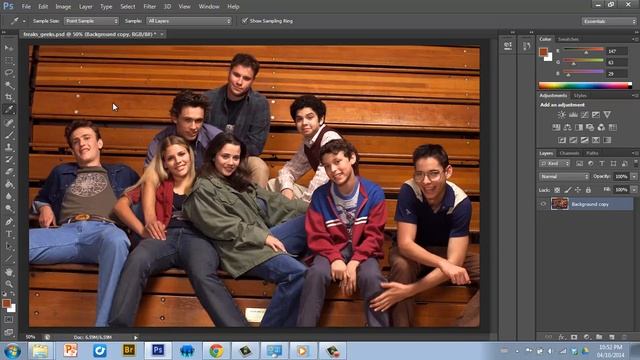Select the Dodge tool

9,209
